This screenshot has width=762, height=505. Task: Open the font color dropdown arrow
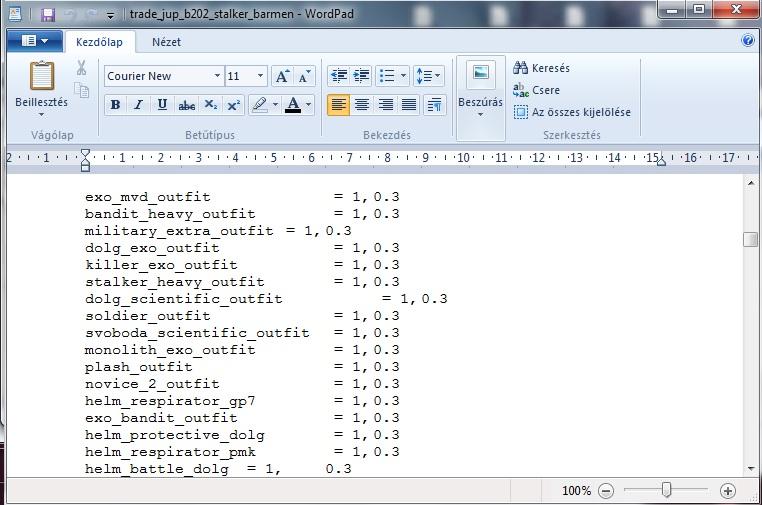308,104
